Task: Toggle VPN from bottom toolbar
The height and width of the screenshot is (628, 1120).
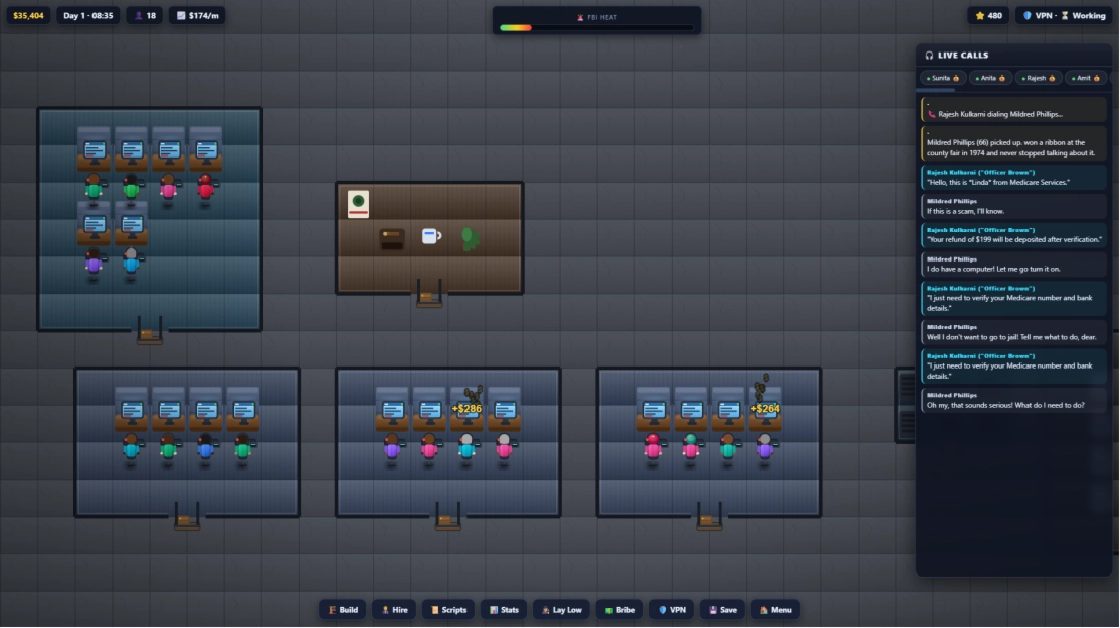Action: [671, 610]
